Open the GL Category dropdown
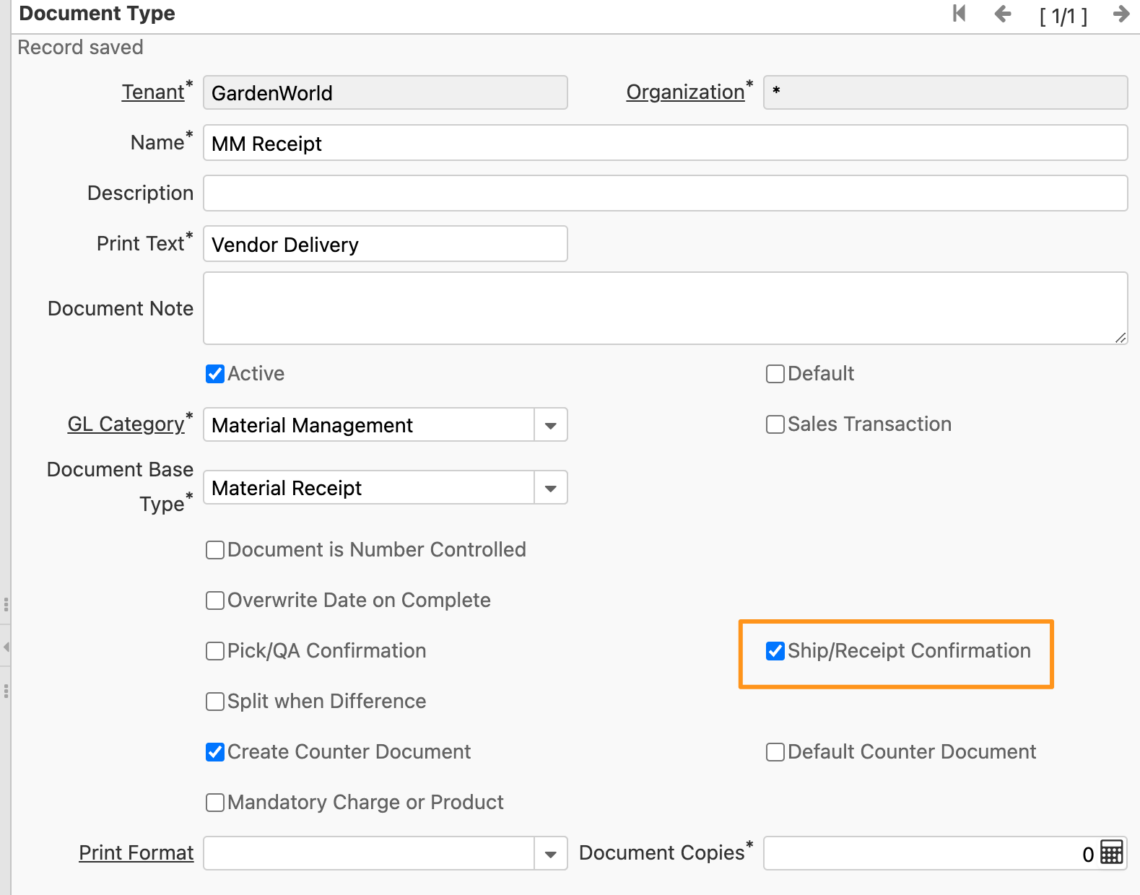This screenshot has height=895, width=1140. click(549, 424)
